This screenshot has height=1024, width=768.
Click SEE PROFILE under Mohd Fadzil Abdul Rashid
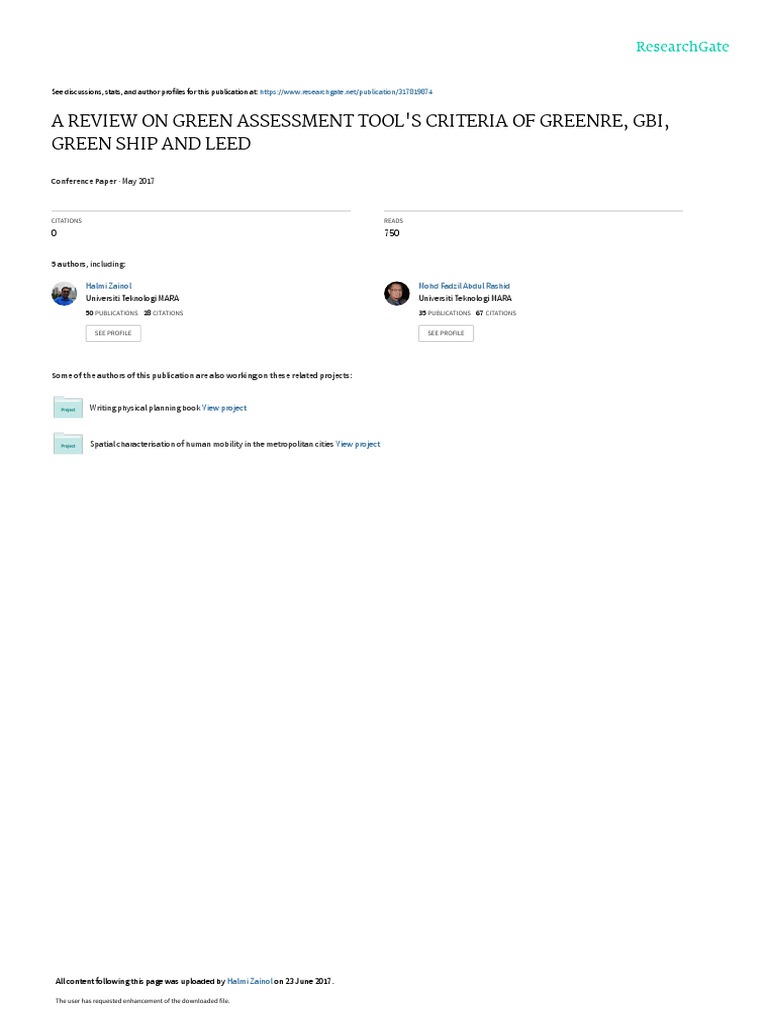[x=446, y=333]
